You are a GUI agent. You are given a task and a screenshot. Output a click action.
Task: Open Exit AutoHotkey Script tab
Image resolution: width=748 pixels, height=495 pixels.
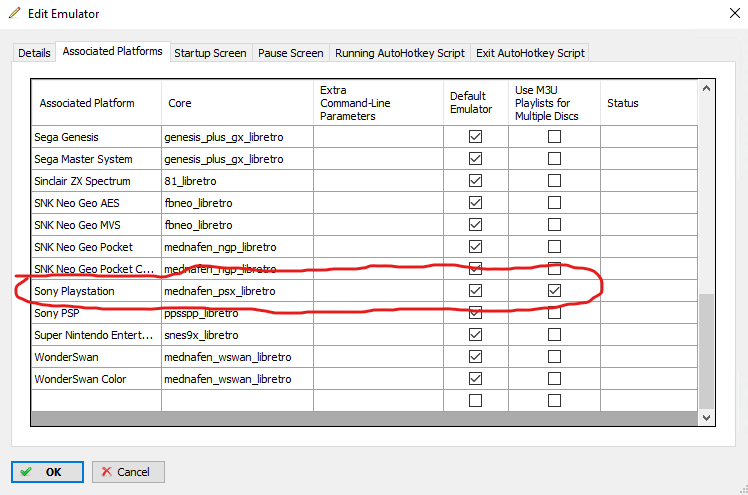tap(530, 53)
